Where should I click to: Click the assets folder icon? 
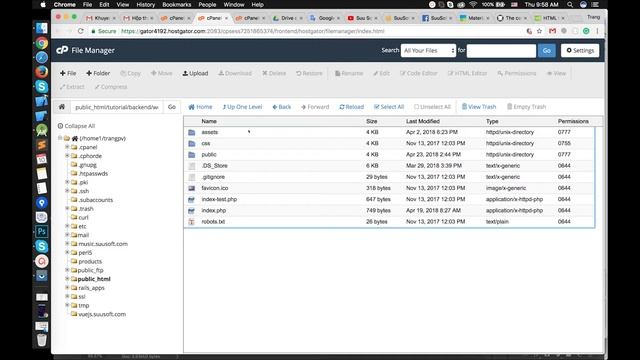pyautogui.click(x=191, y=133)
